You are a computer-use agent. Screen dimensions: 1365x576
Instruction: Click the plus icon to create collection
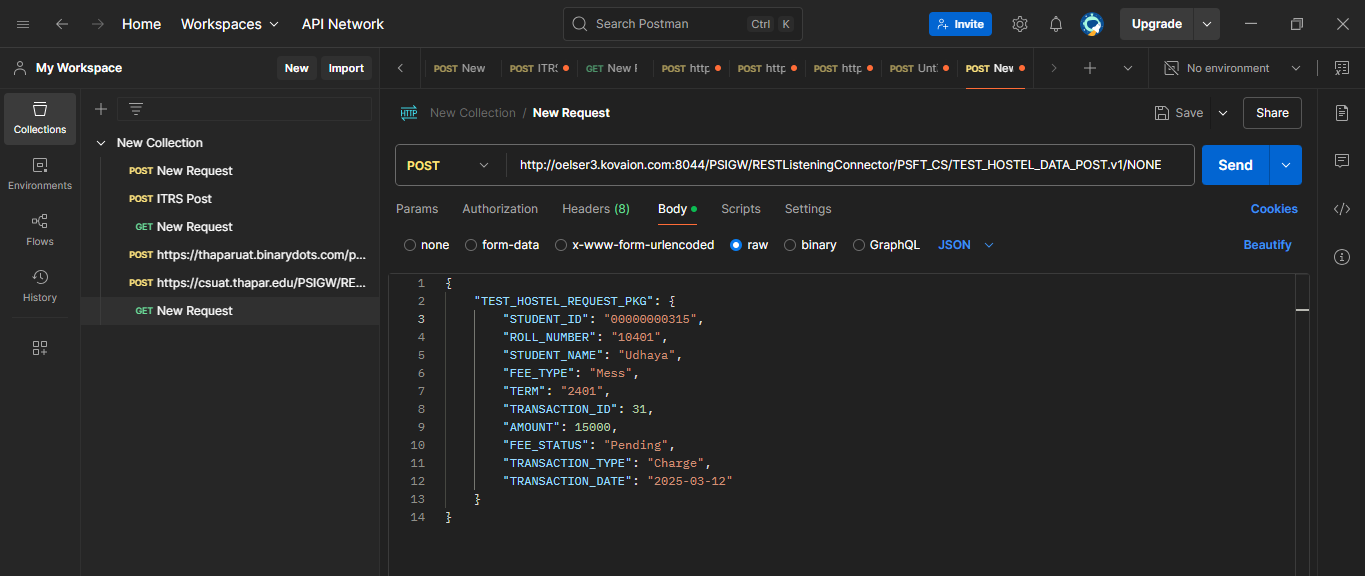point(101,109)
